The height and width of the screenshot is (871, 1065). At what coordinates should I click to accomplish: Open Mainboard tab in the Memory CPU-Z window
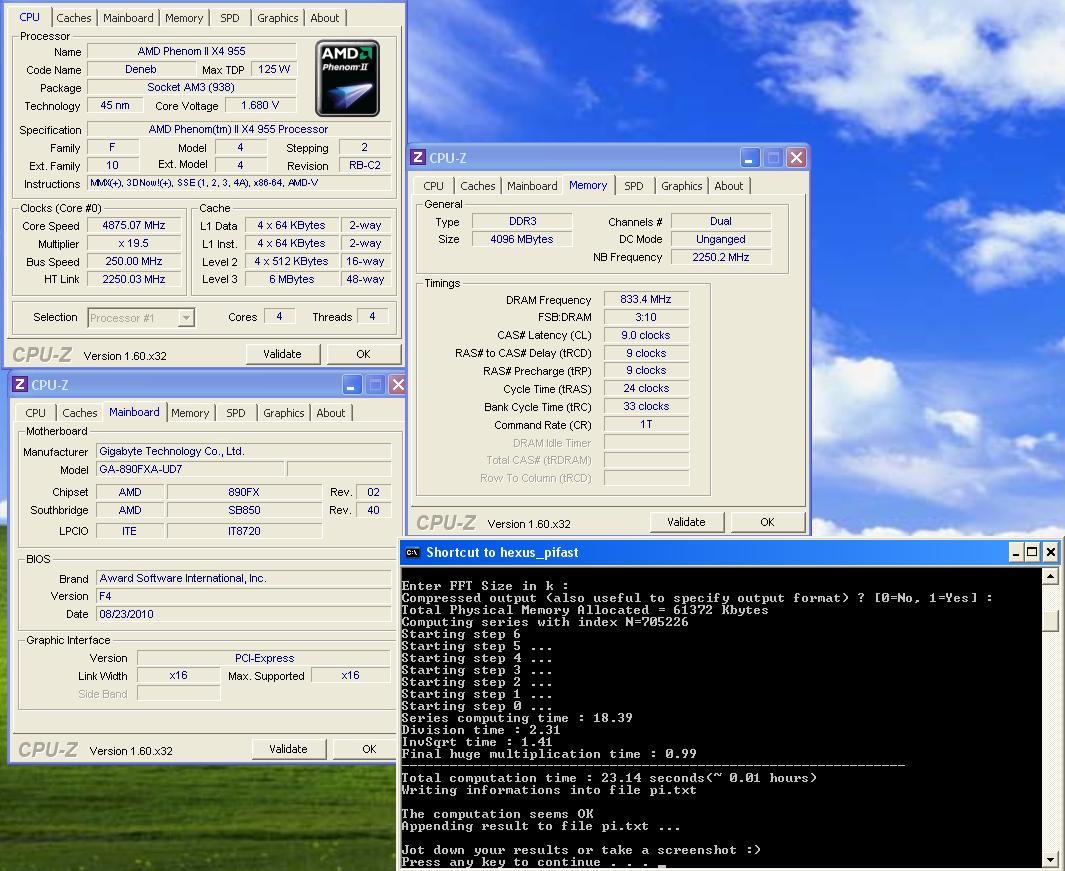point(532,186)
